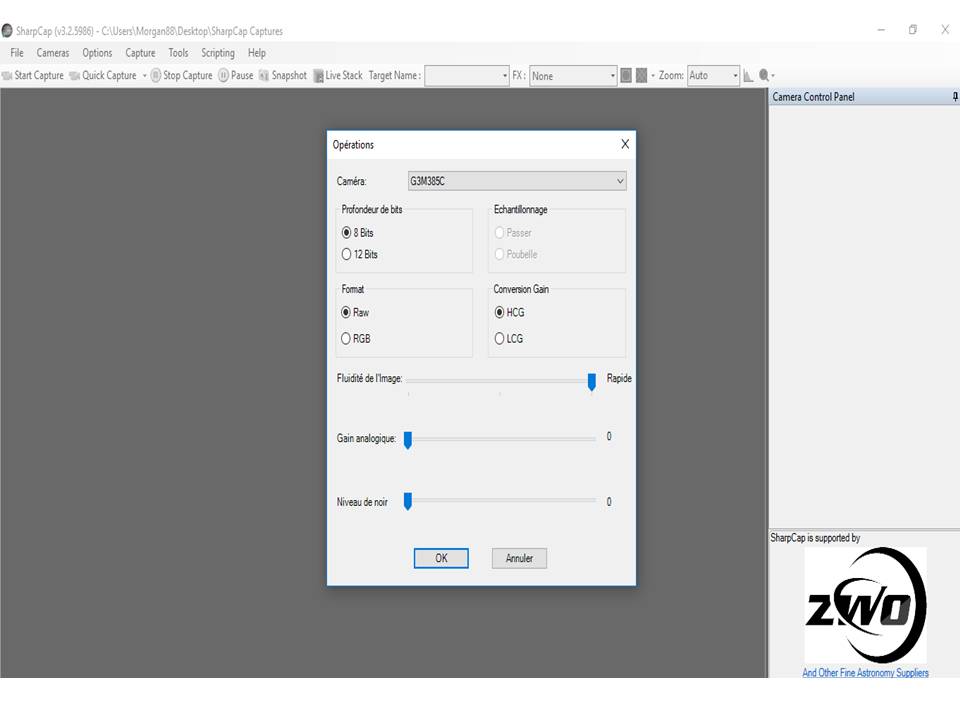Confirm the dialog with OK
The height and width of the screenshot is (720, 960).
441,559
